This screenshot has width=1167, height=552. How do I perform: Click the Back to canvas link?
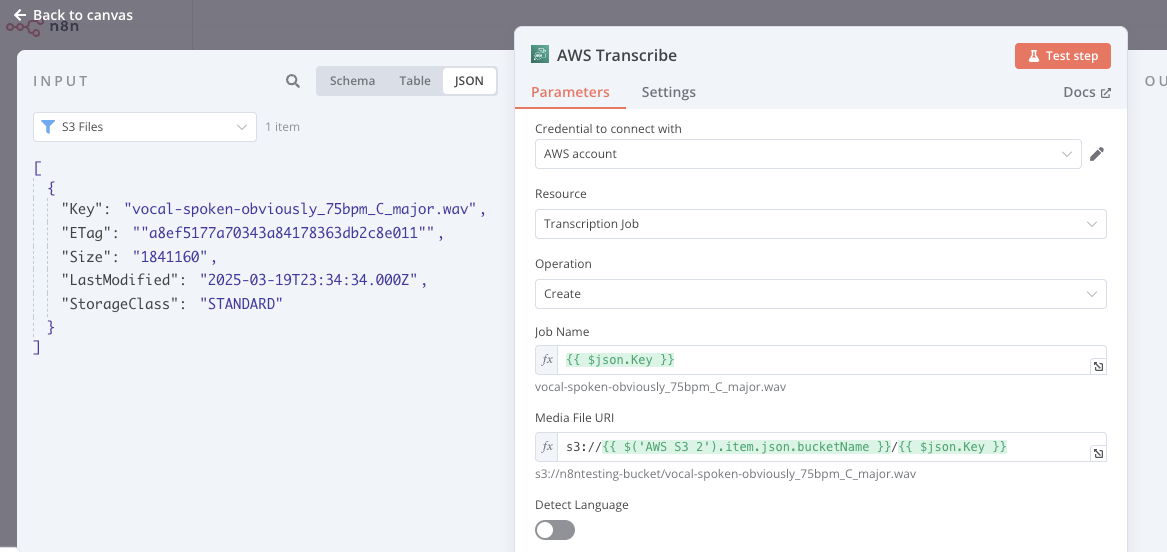[x=73, y=15]
